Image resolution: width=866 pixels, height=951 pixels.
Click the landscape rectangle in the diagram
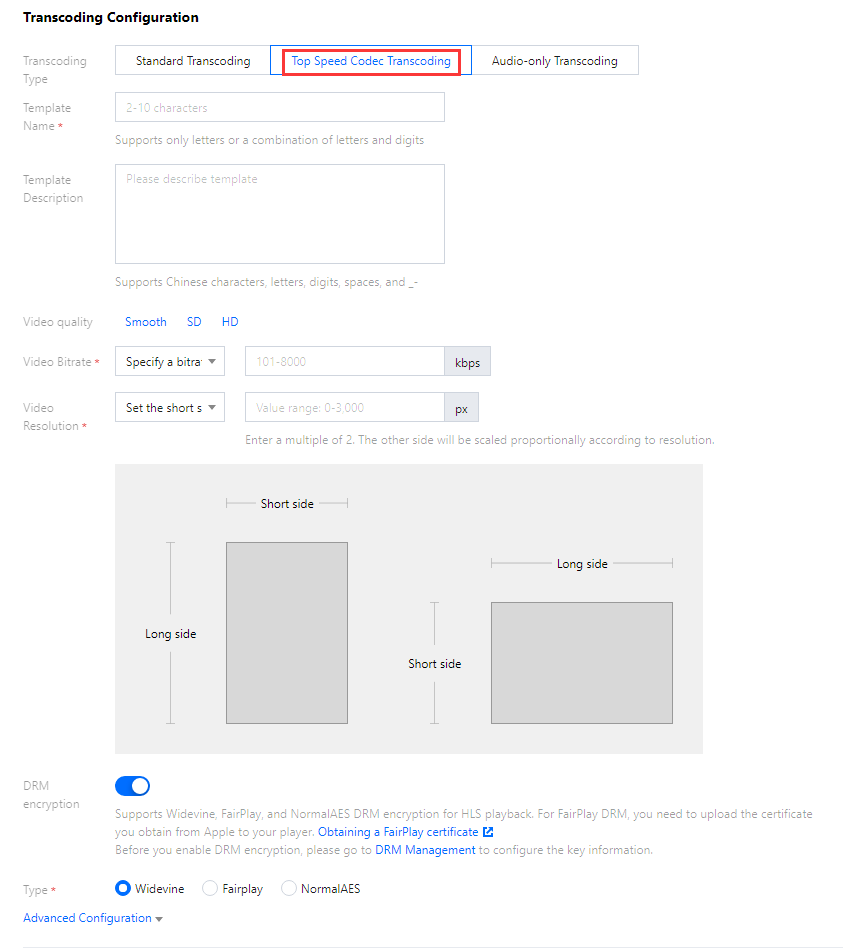point(582,663)
